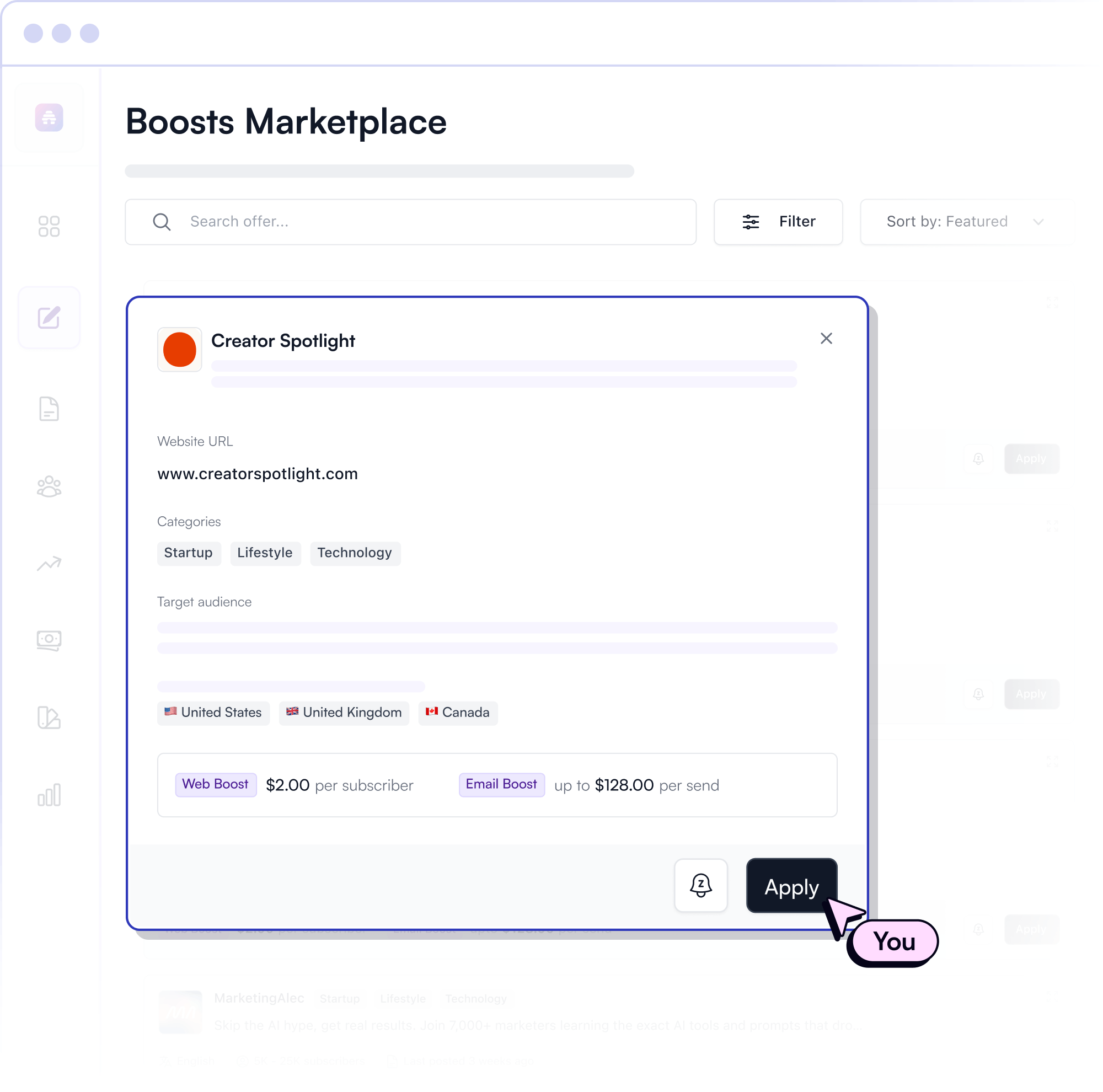This screenshot has width=1103, height=1092.
Task: Click the Creator Spotlight title text
Action: [x=283, y=341]
